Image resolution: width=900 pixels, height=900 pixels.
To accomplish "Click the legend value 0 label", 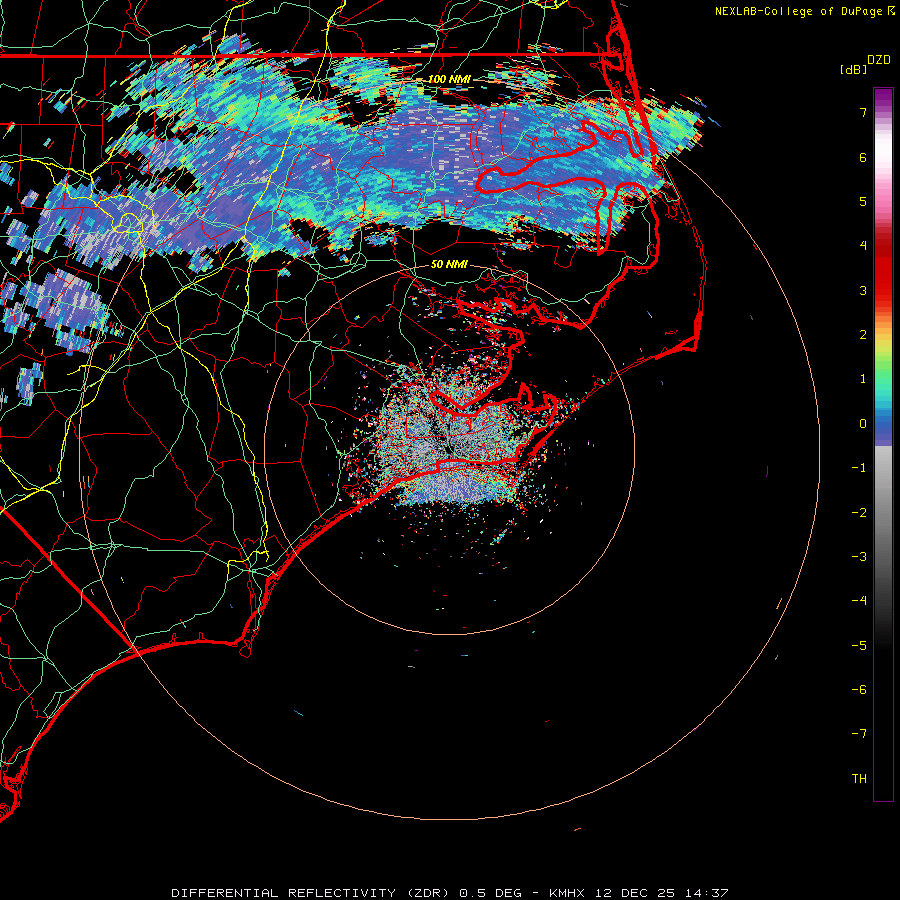I will click(x=863, y=424).
